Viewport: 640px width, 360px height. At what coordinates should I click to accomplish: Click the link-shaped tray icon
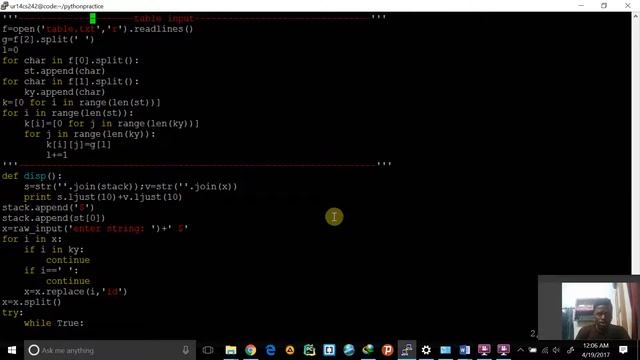571,350
